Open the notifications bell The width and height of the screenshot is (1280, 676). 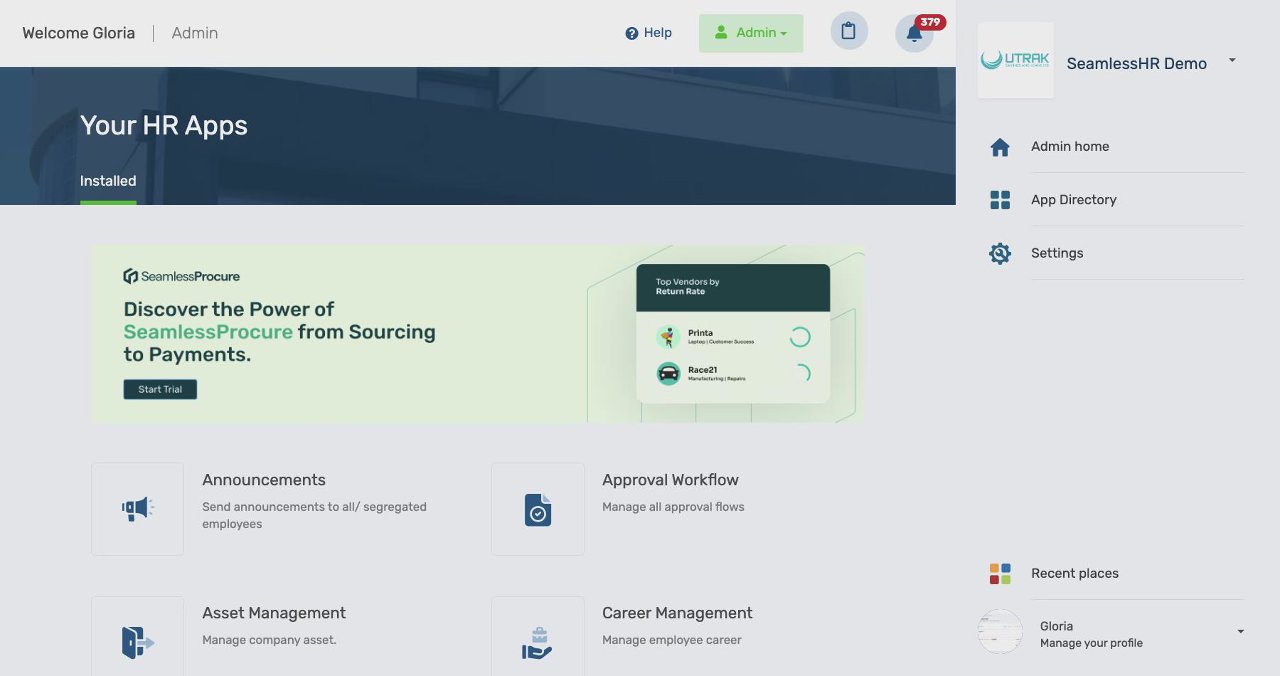[x=914, y=33]
